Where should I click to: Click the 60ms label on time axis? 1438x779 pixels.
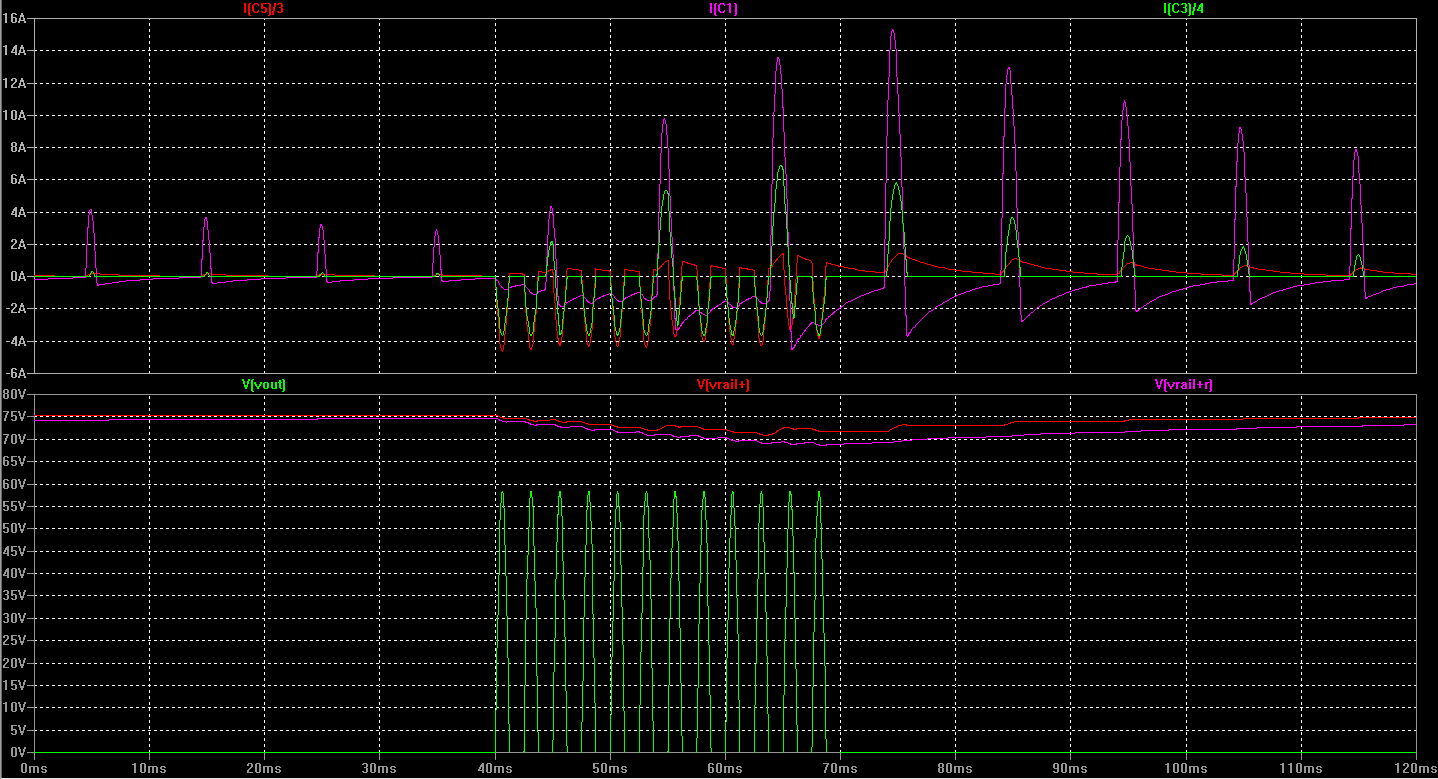[x=725, y=768]
